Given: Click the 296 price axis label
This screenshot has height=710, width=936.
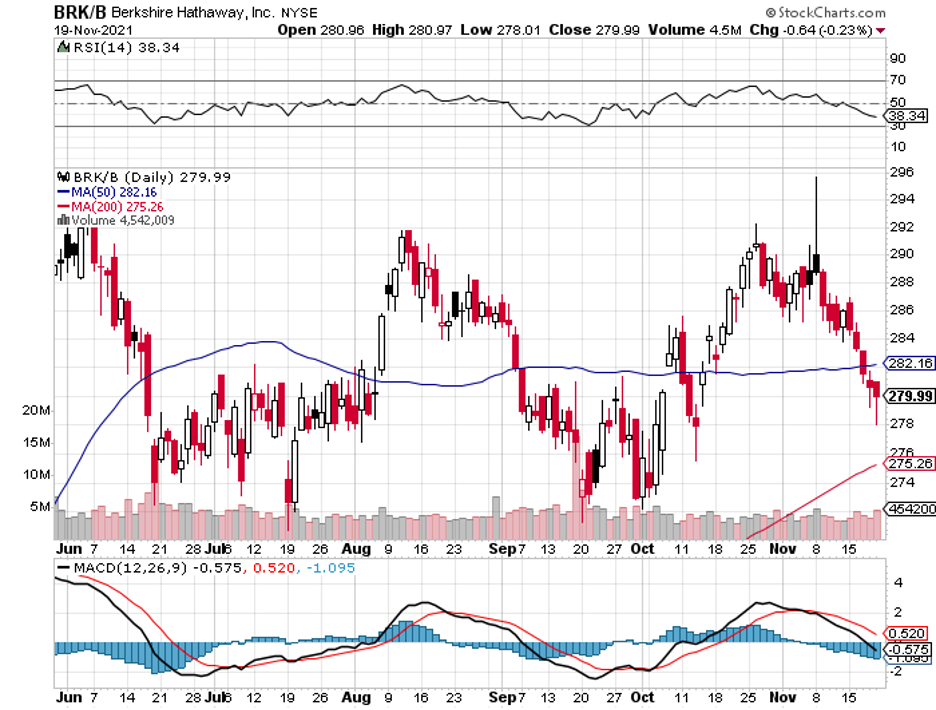Looking at the screenshot, I should coord(901,172).
